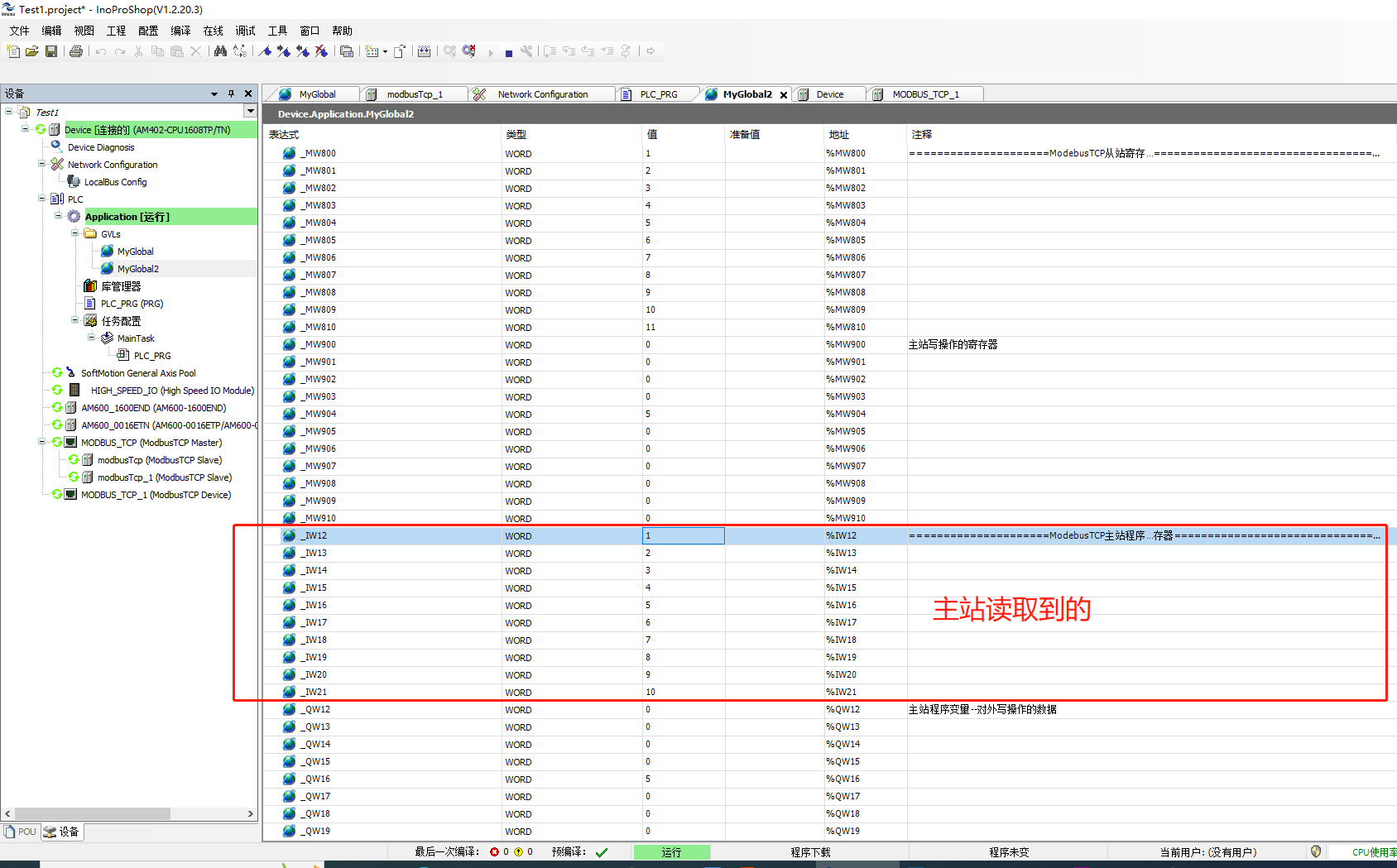Click the _IW12 value input field
This screenshot has width=1397, height=868.
click(684, 535)
